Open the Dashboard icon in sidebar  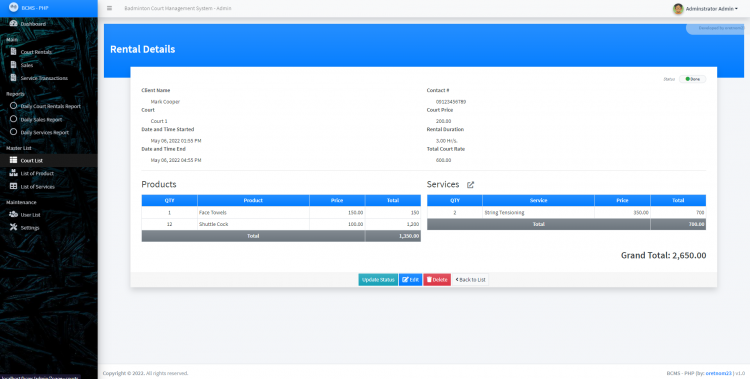tap(13, 23)
